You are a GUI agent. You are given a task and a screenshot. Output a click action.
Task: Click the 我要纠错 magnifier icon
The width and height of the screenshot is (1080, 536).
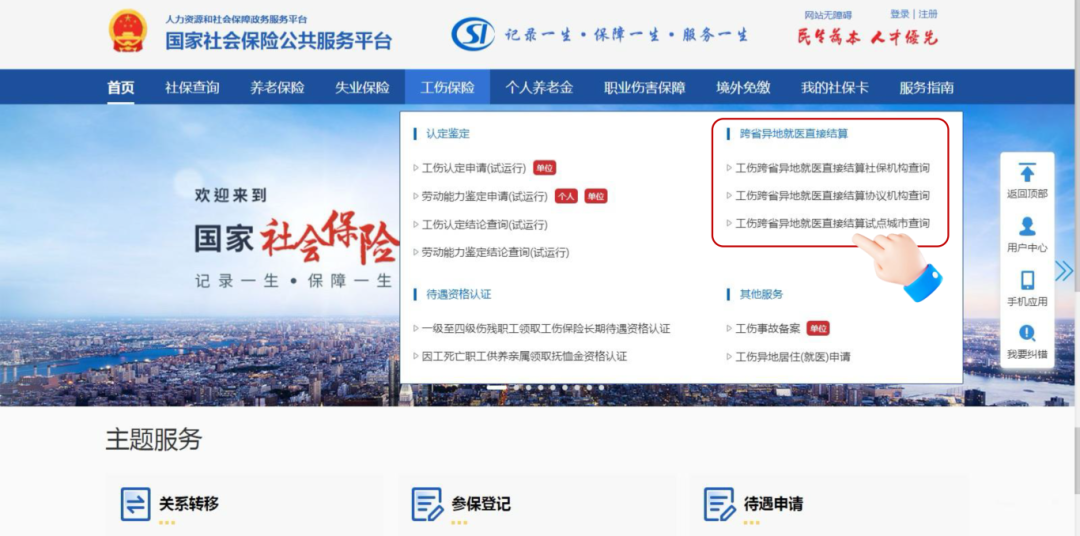pos(1027,333)
